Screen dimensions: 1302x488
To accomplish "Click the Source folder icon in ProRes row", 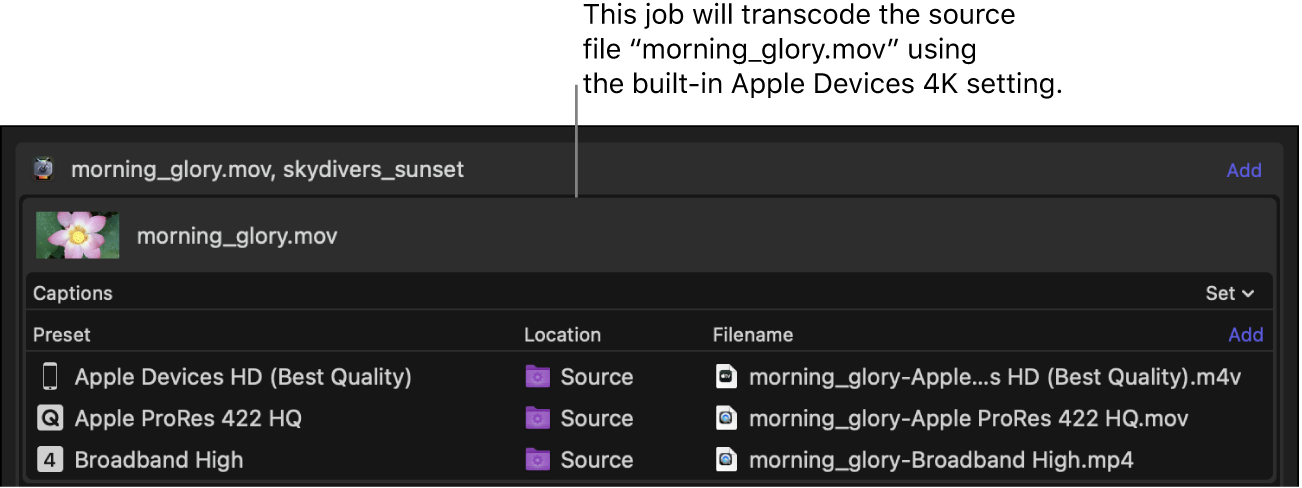I will (538, 418).
